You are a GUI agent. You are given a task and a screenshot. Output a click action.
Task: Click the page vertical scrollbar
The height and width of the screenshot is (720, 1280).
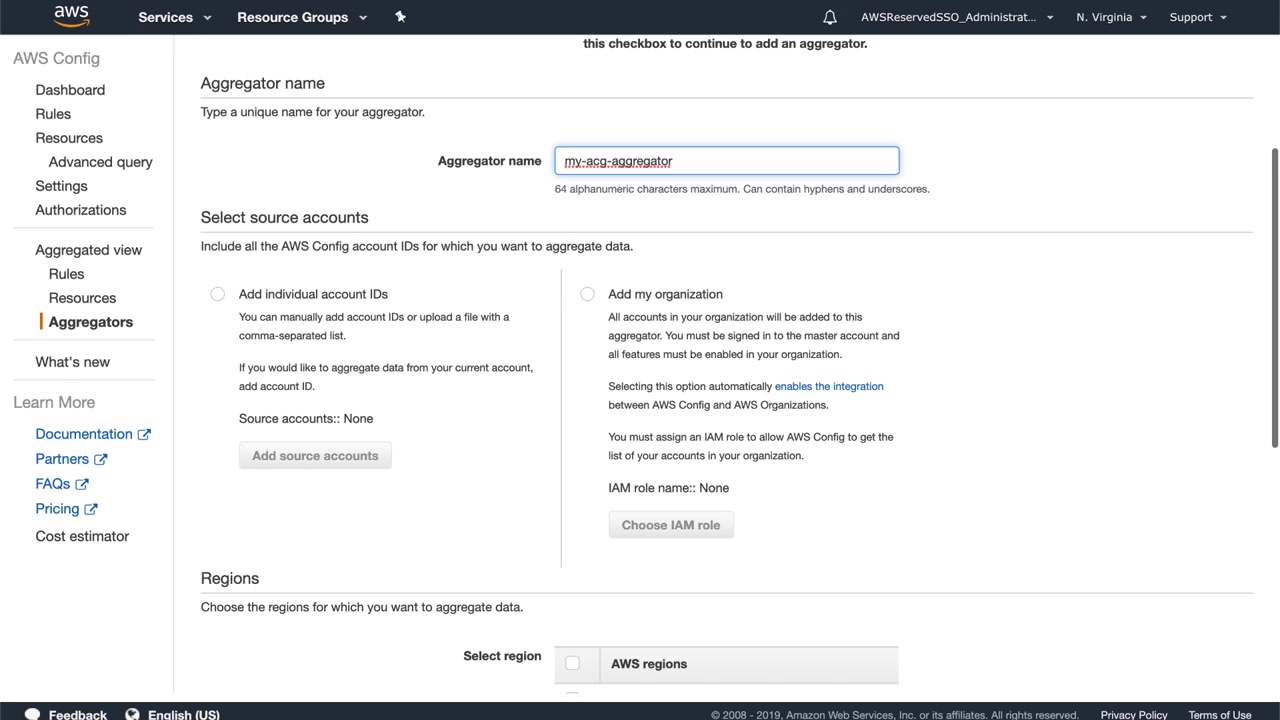tap(1274, 300)
